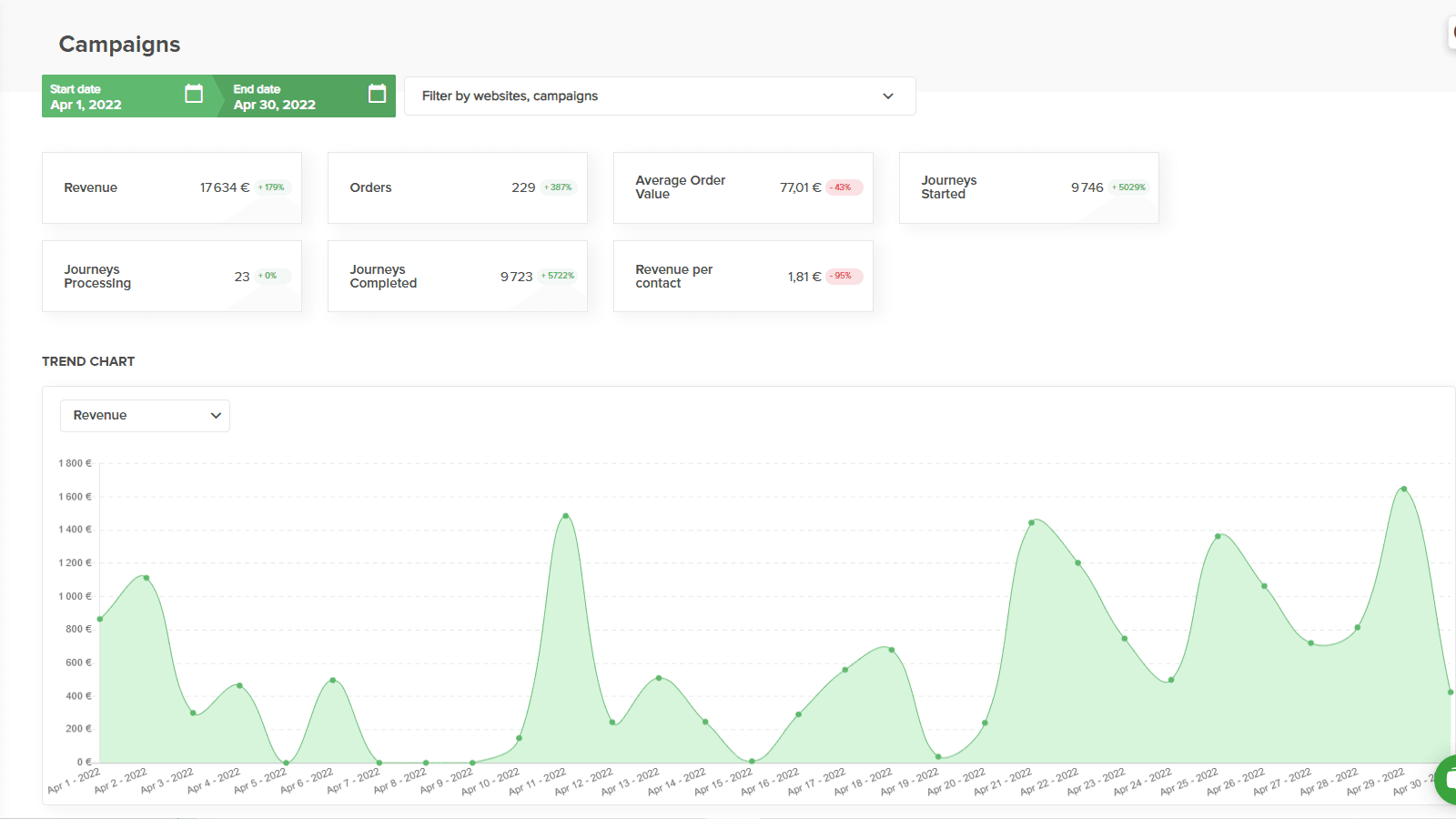Open the Revenue metric dropdown above the chart
Viewport: 1456px width, 819px height.
click(x=144, y=415)
